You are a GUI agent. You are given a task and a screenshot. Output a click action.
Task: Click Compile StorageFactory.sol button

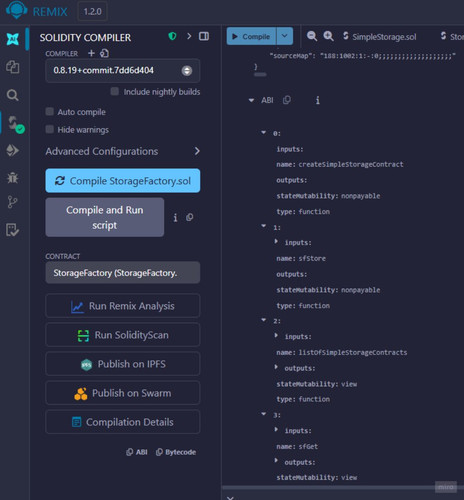pyautogui.click(x=123, y=181)
